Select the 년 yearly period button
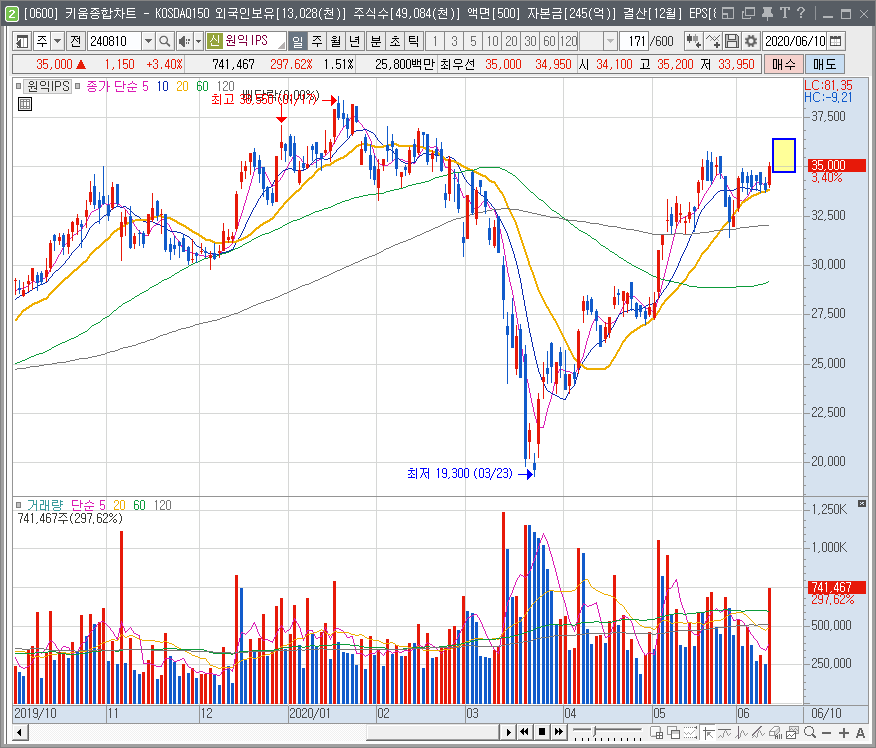Image resolution: width=876 pixels, height=748 pixels. [354, 41]
